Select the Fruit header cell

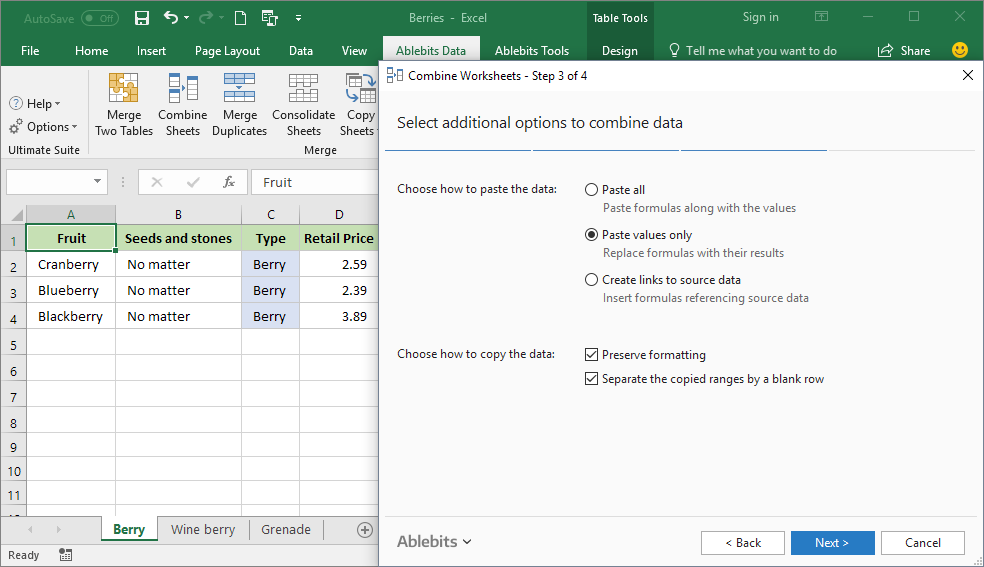coord(71,238)
